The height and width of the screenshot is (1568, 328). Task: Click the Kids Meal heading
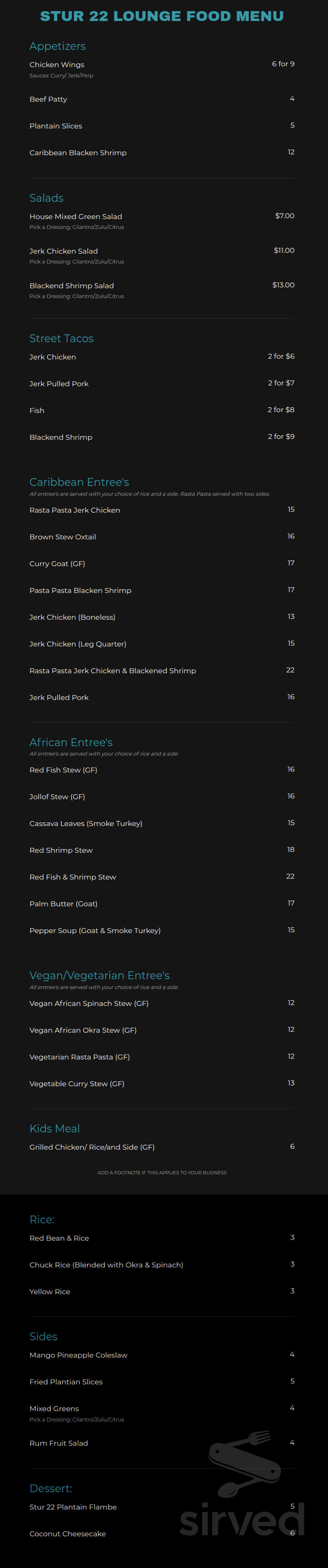(55, 1129)
